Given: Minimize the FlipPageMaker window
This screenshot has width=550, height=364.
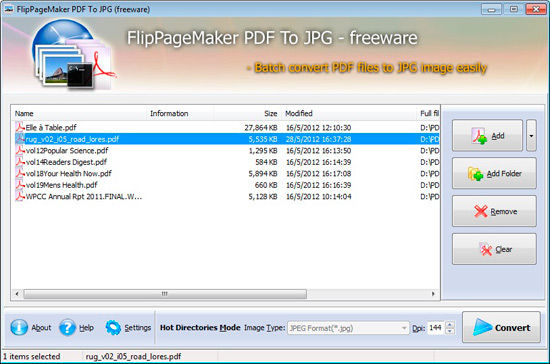Looking at the screenshot, I should [x=491, y=9].
